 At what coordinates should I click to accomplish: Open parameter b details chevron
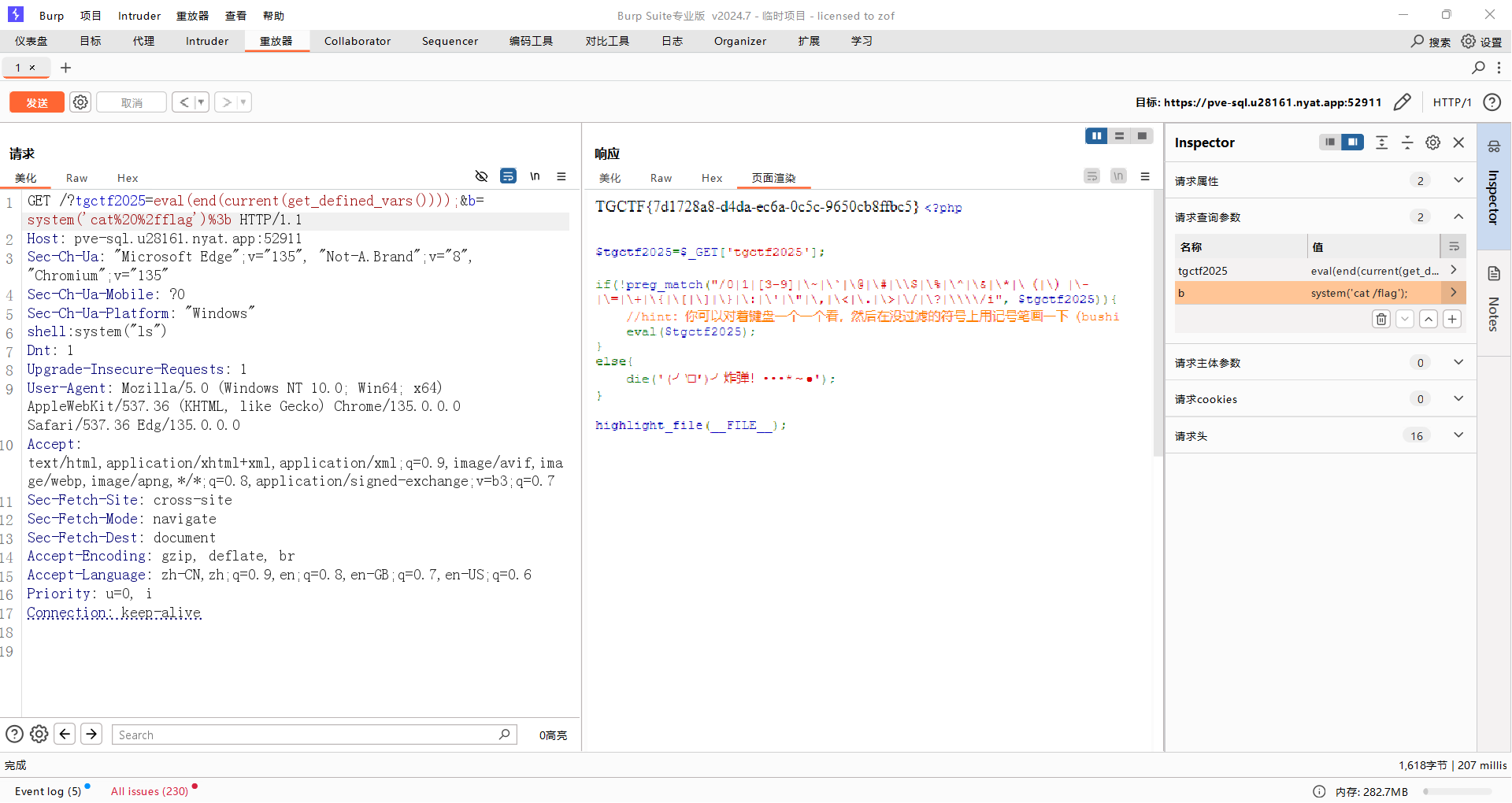tap(1454, 292)
